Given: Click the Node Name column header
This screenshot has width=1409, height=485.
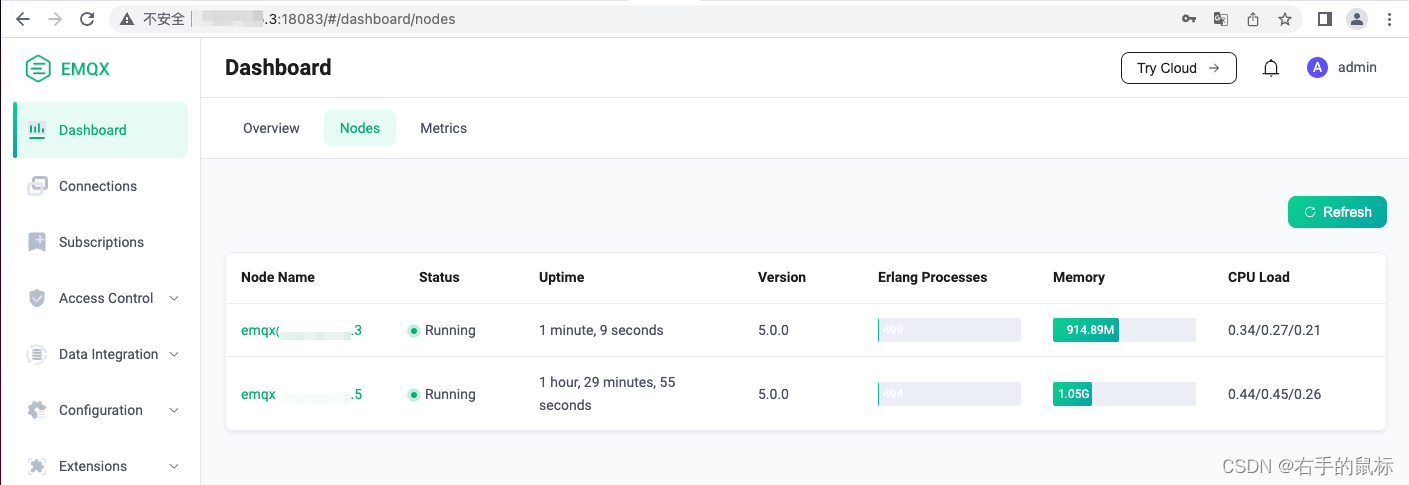Looking at the screenshot, I should pyautogui.click(x=278, y=277).
